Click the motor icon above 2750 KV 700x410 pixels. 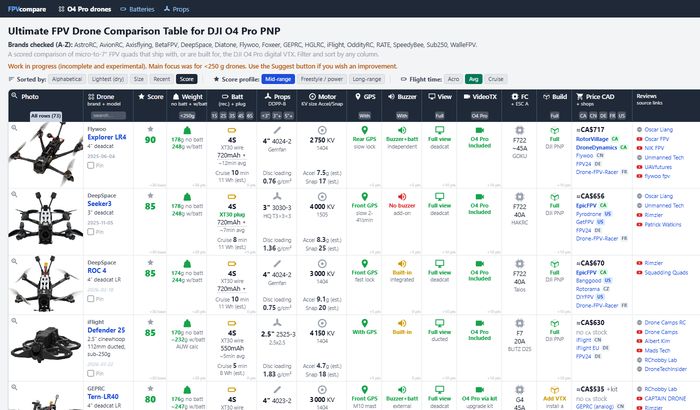click(x=322, y=130)
